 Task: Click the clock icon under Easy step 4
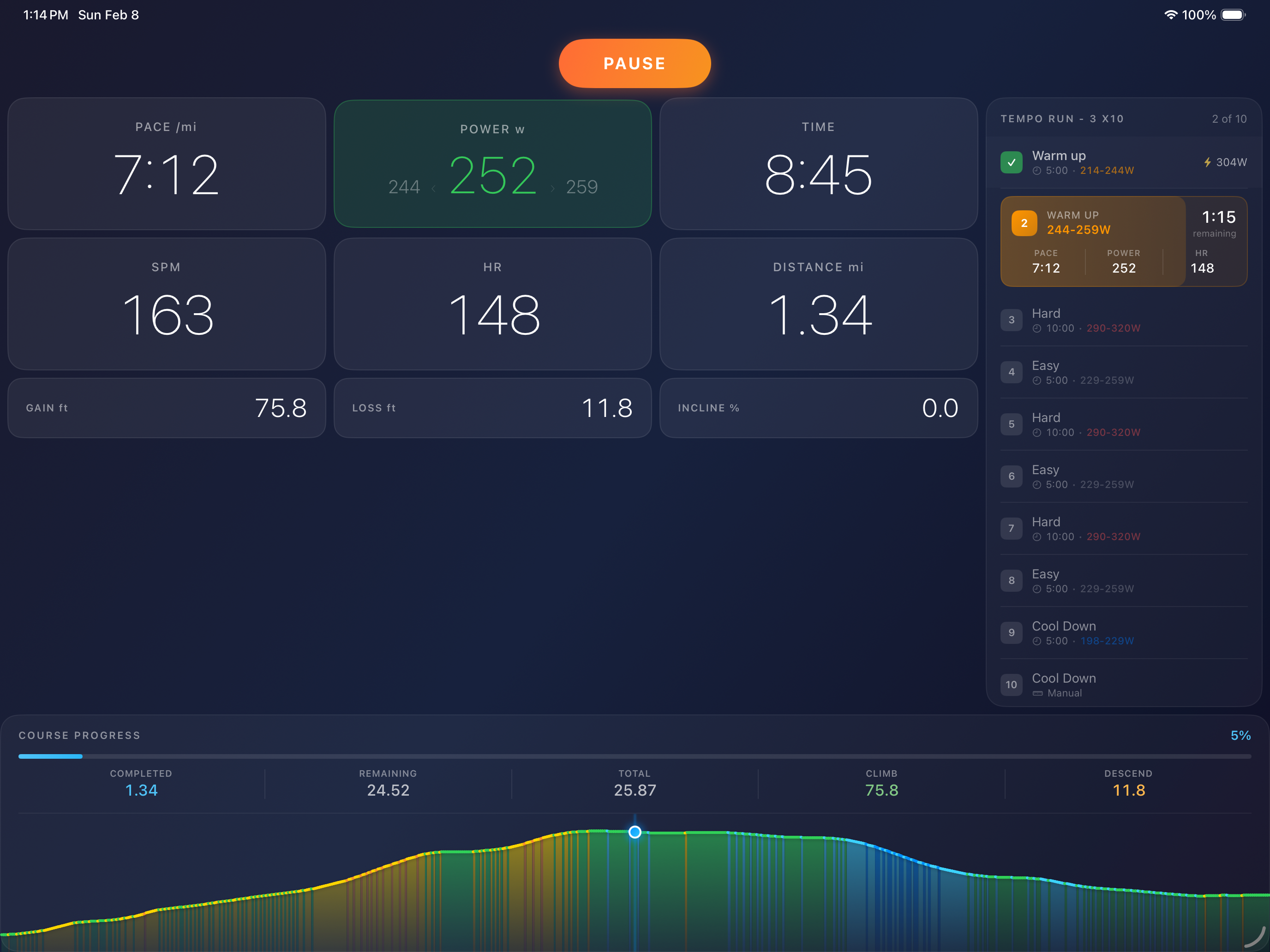coord(1037,381)
